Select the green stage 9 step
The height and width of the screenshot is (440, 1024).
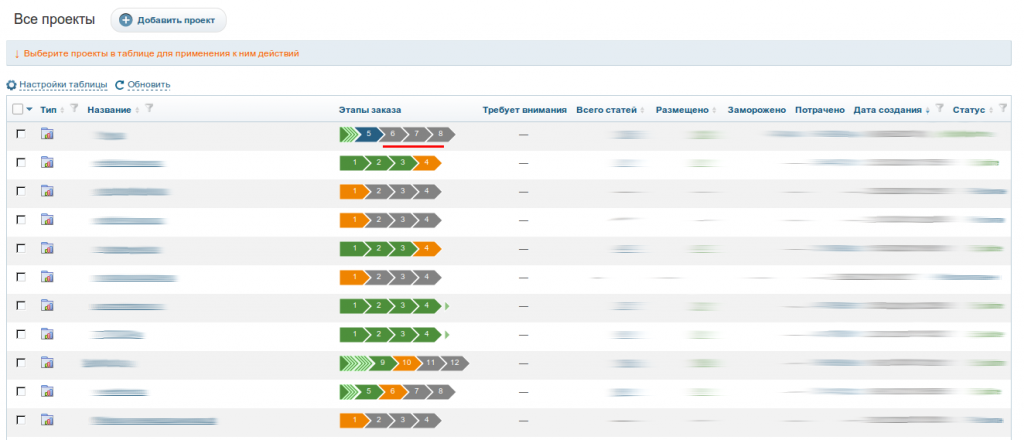(x=383, y=362)
